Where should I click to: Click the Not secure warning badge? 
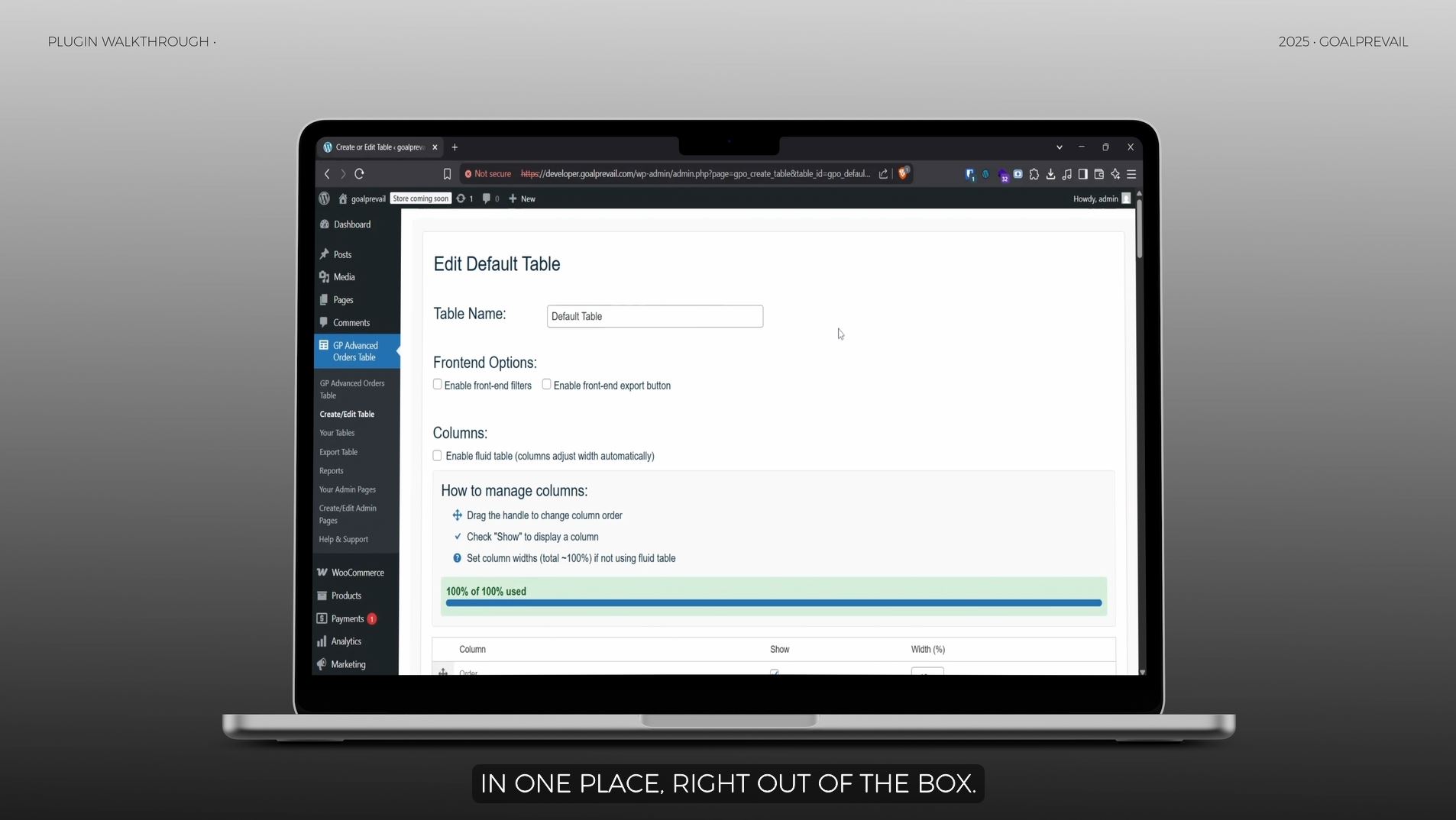coord(488,174)
